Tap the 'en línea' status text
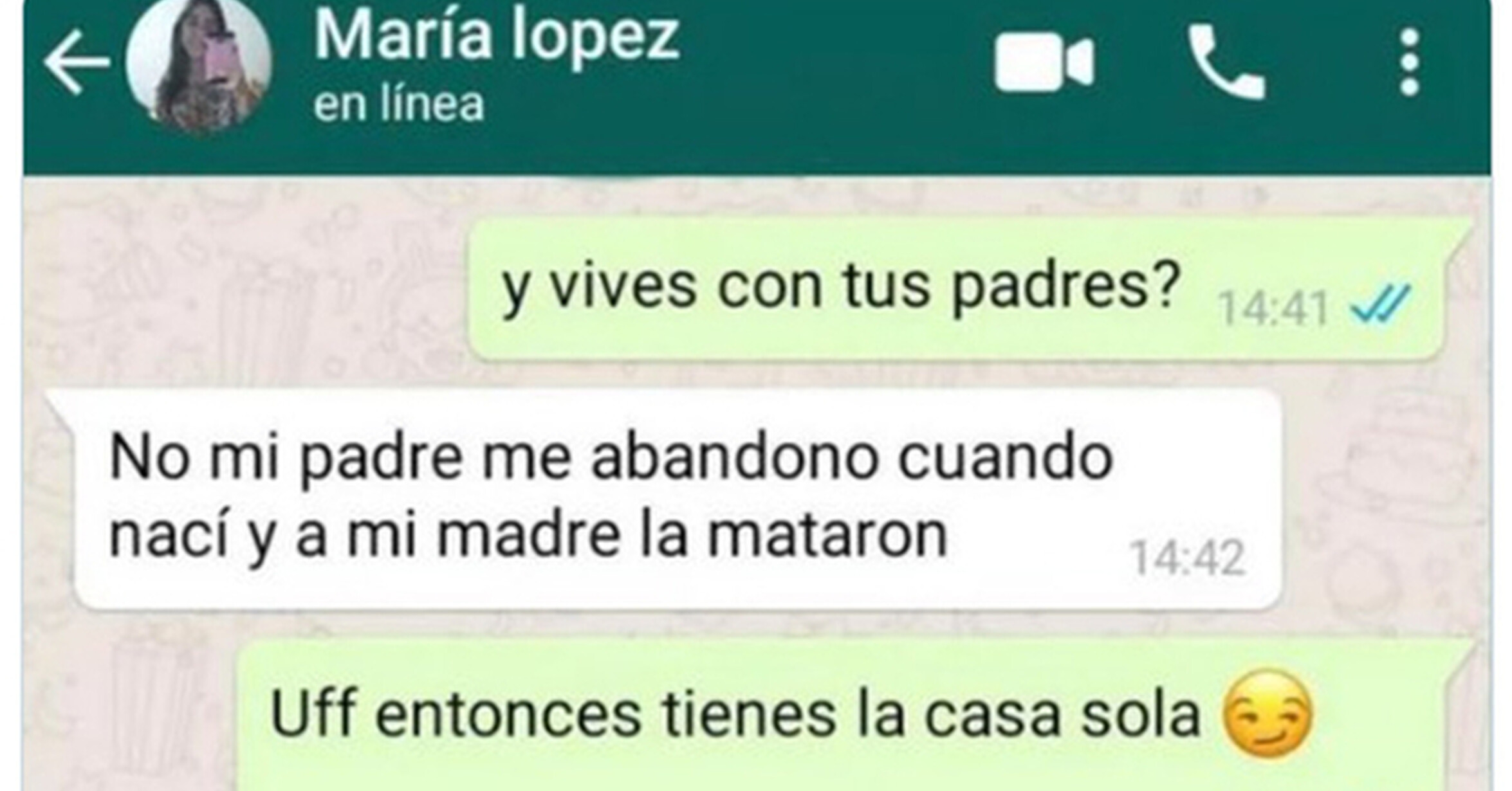This screenshot has height=791, width=1512. click(398, 104)
